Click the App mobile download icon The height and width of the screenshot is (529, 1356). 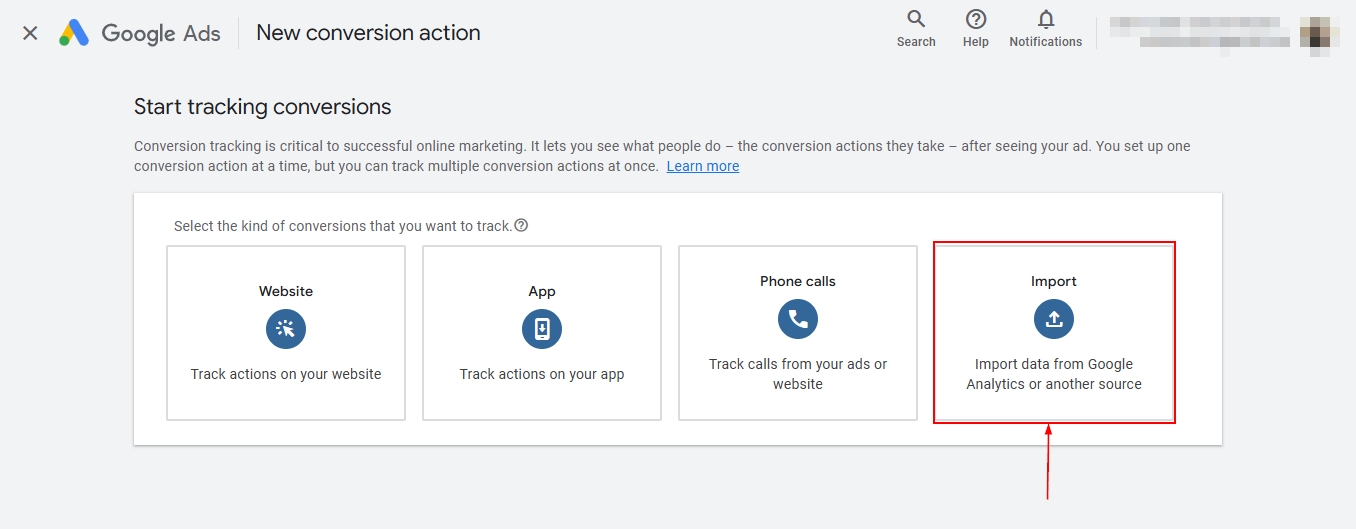point(542,329)
